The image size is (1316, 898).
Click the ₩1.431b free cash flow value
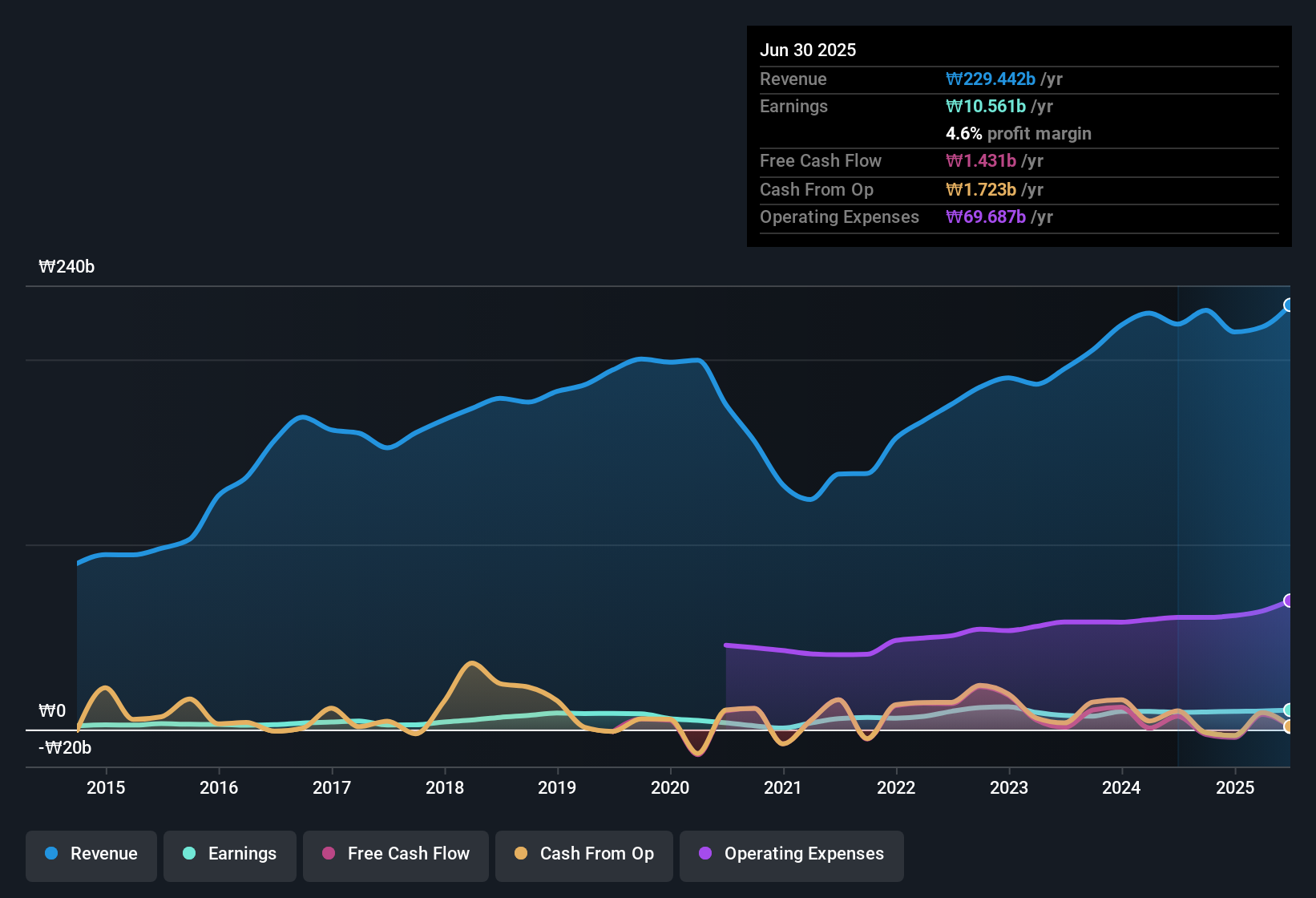click(x=981, y=160)
